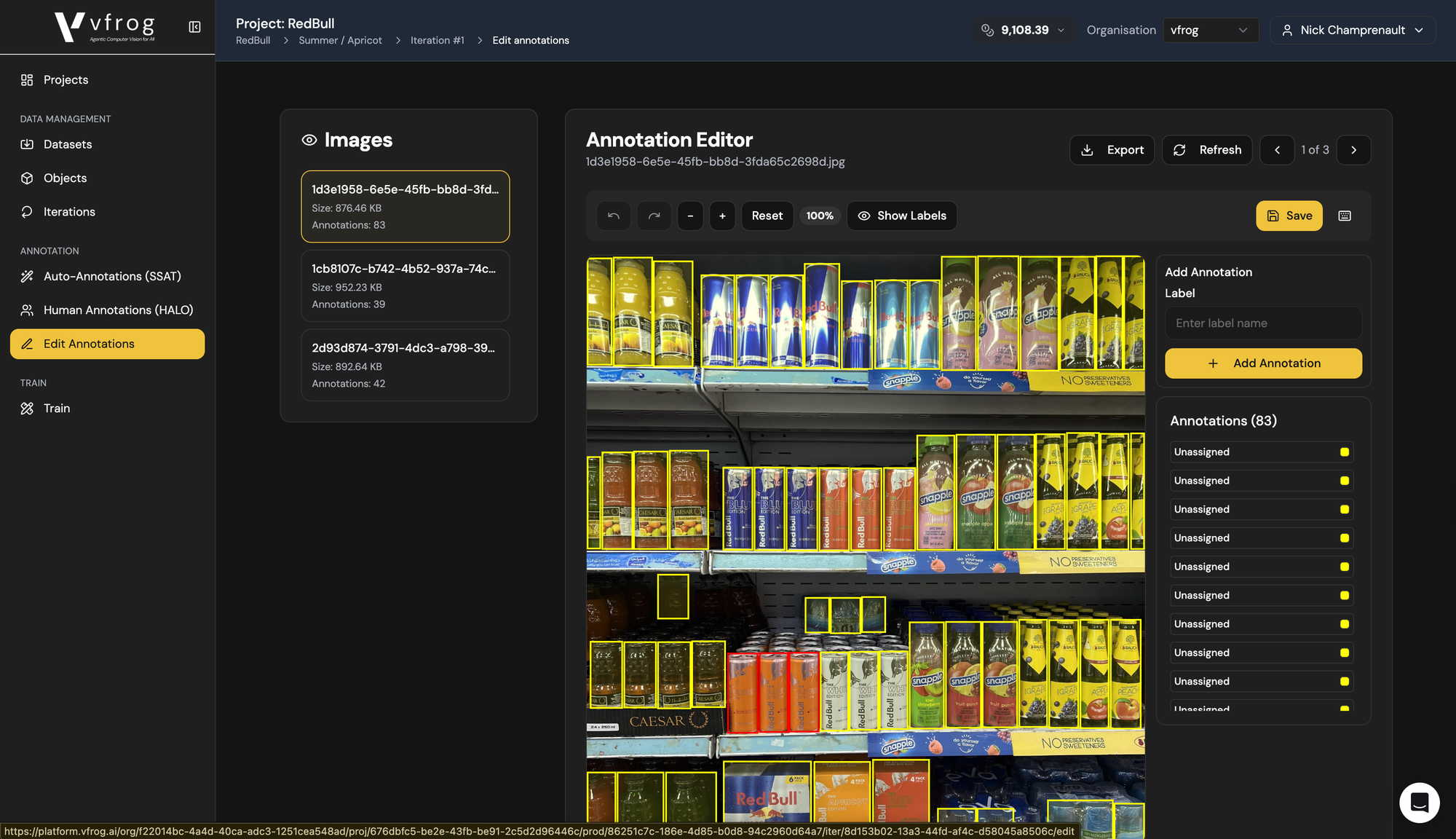
Task: Open Auto-Annotations (SSAT) menu item
Action: coord(112,276)
